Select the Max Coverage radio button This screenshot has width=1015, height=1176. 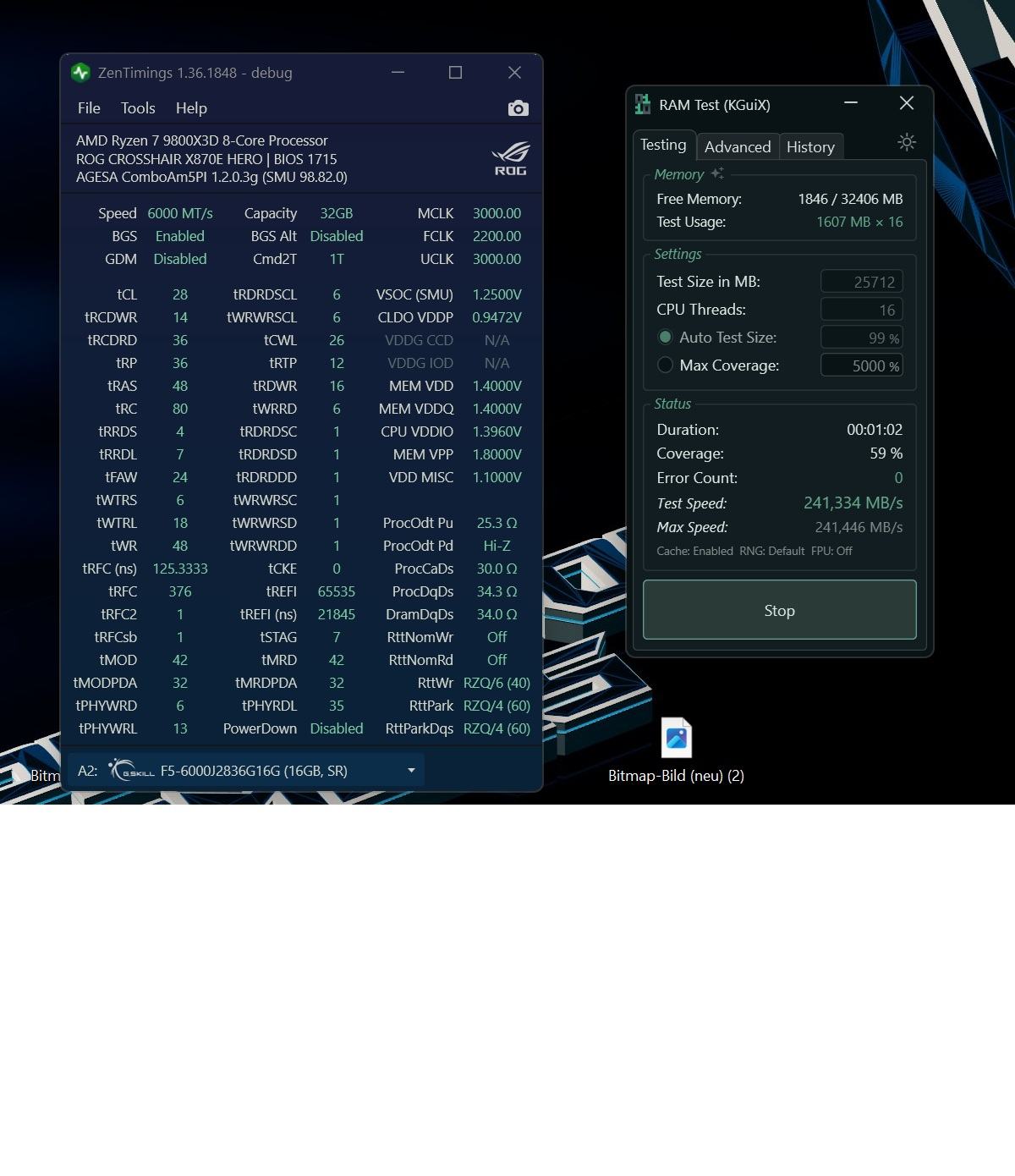coord(665,365)
